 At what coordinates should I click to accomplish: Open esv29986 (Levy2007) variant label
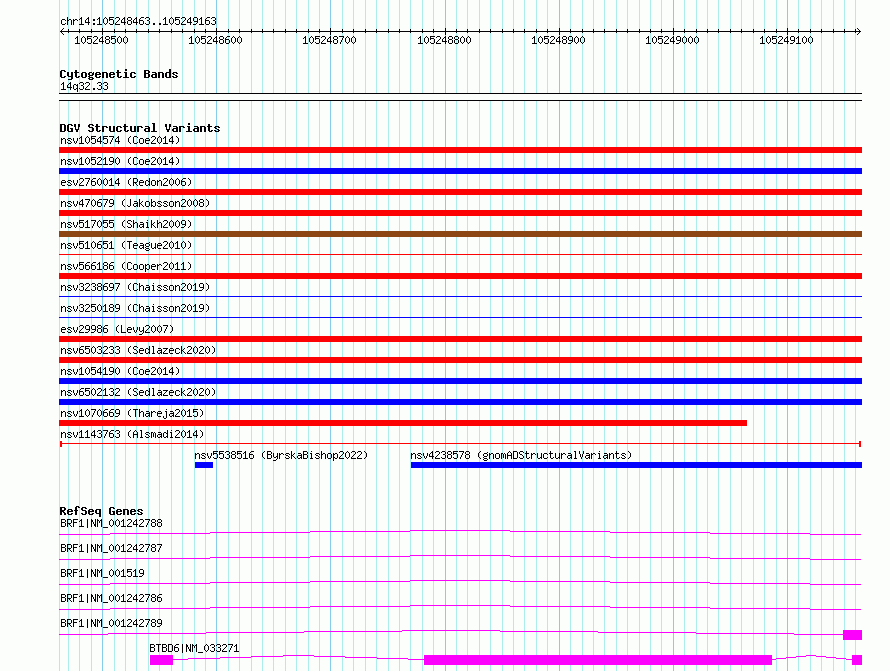[117, 329]
